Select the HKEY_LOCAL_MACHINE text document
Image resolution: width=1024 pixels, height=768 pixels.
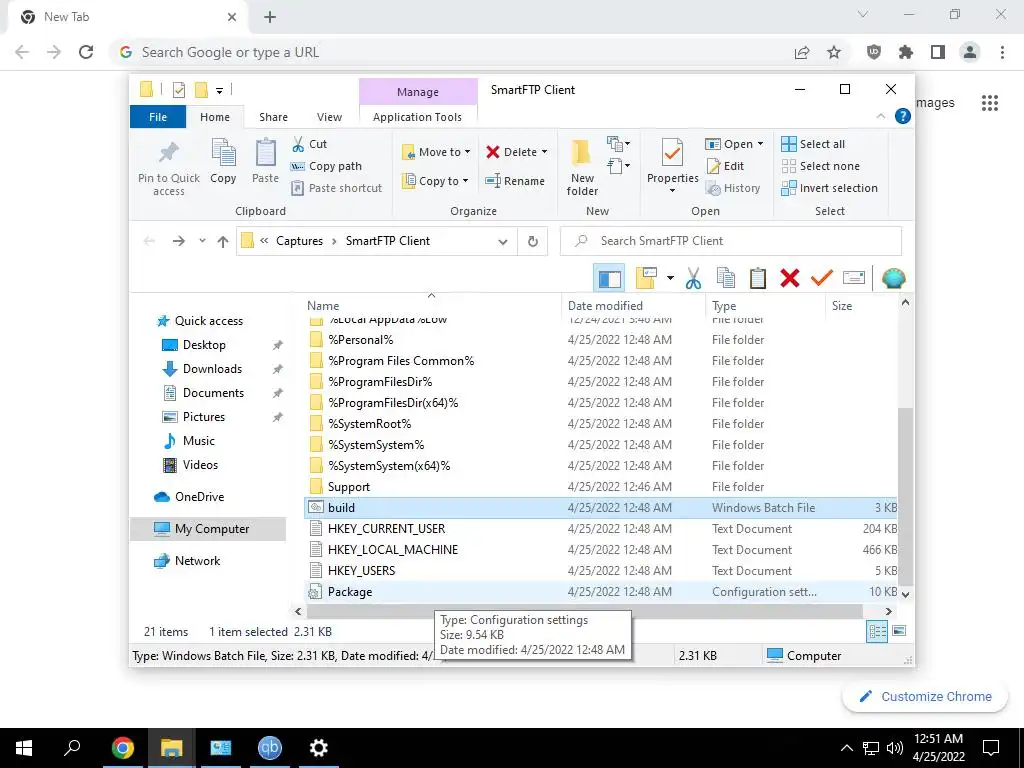coord(600,550)
